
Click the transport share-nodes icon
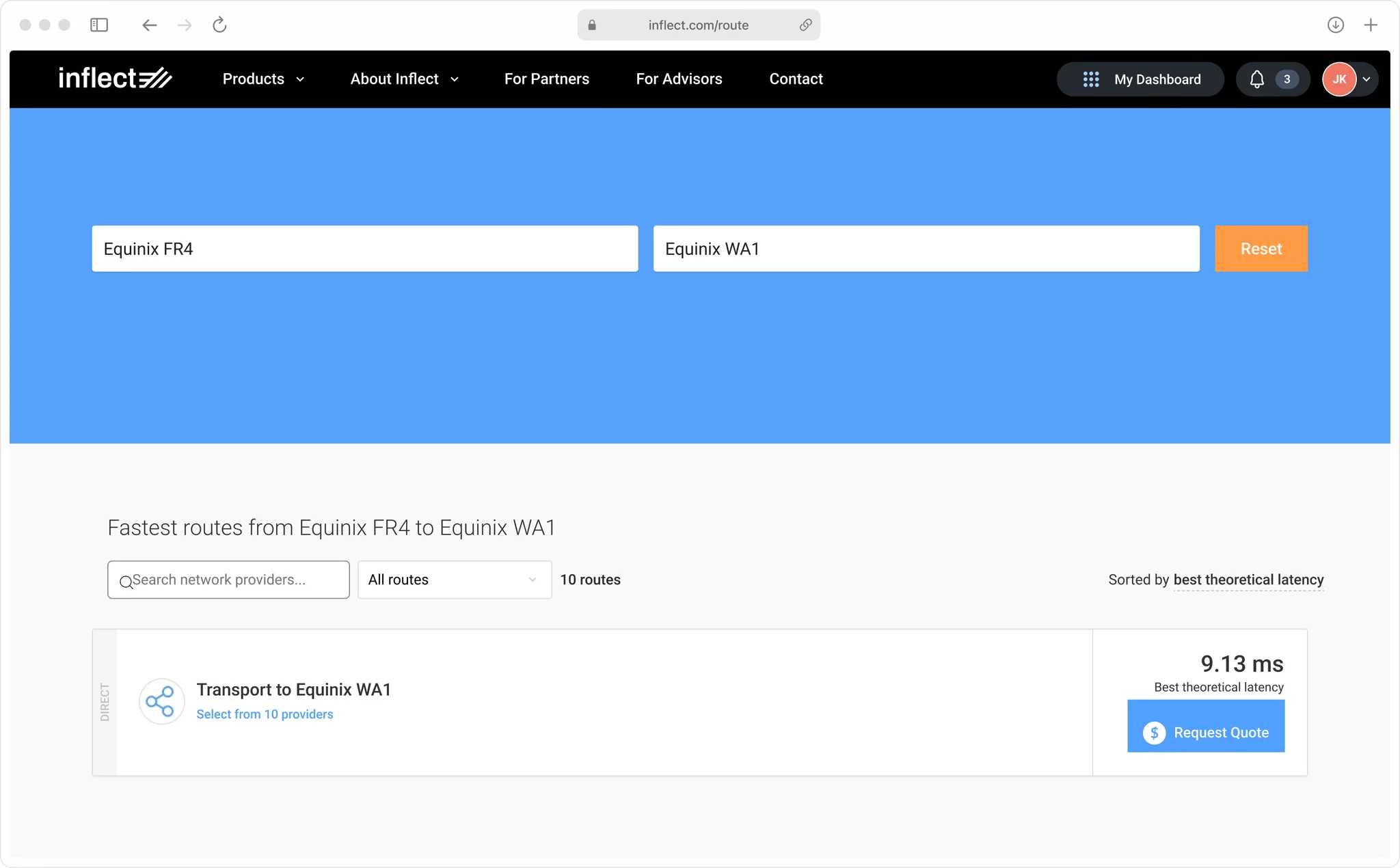(161, 701)
